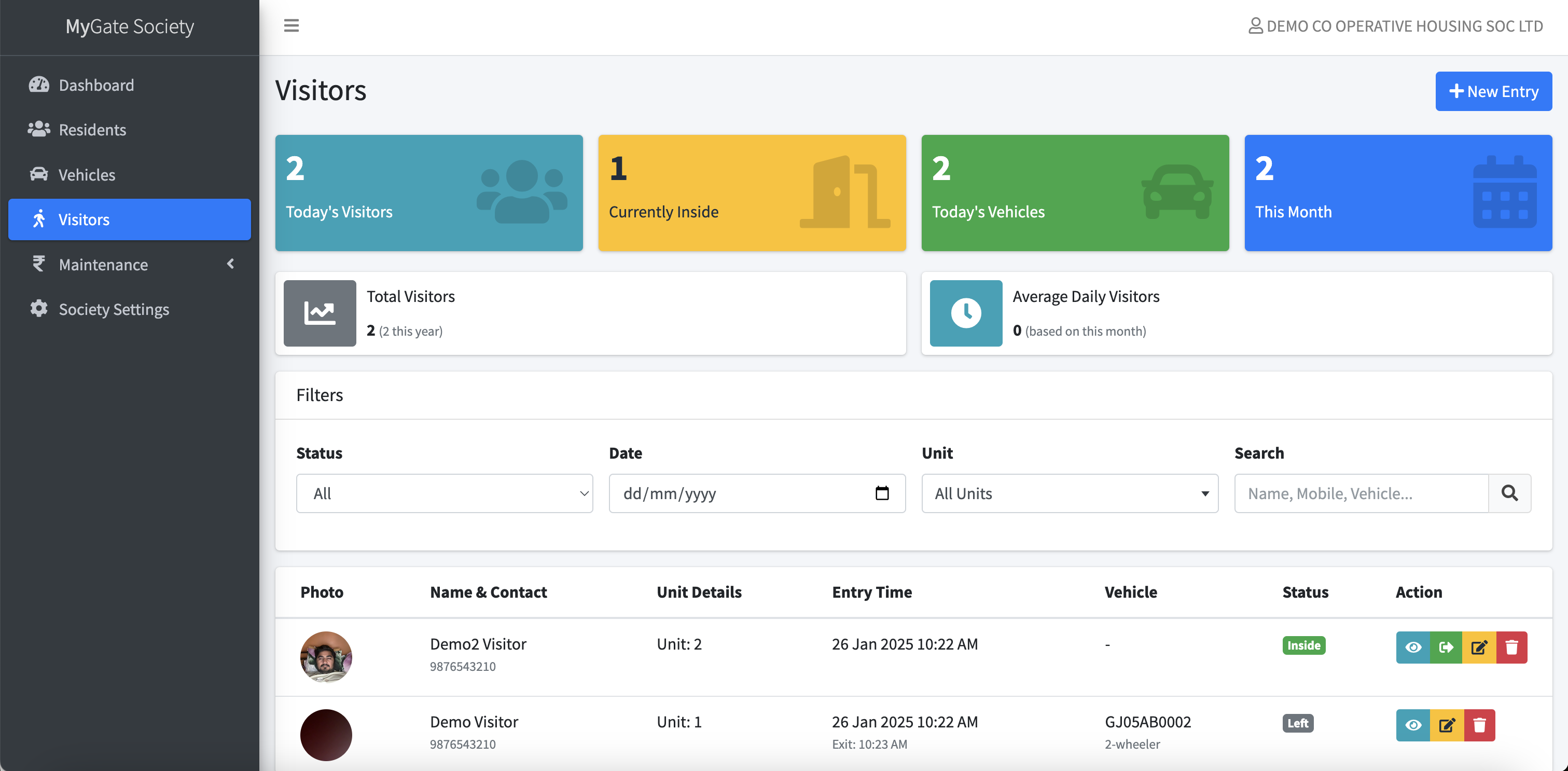Click the Vehicle column header

(1130, 591)
